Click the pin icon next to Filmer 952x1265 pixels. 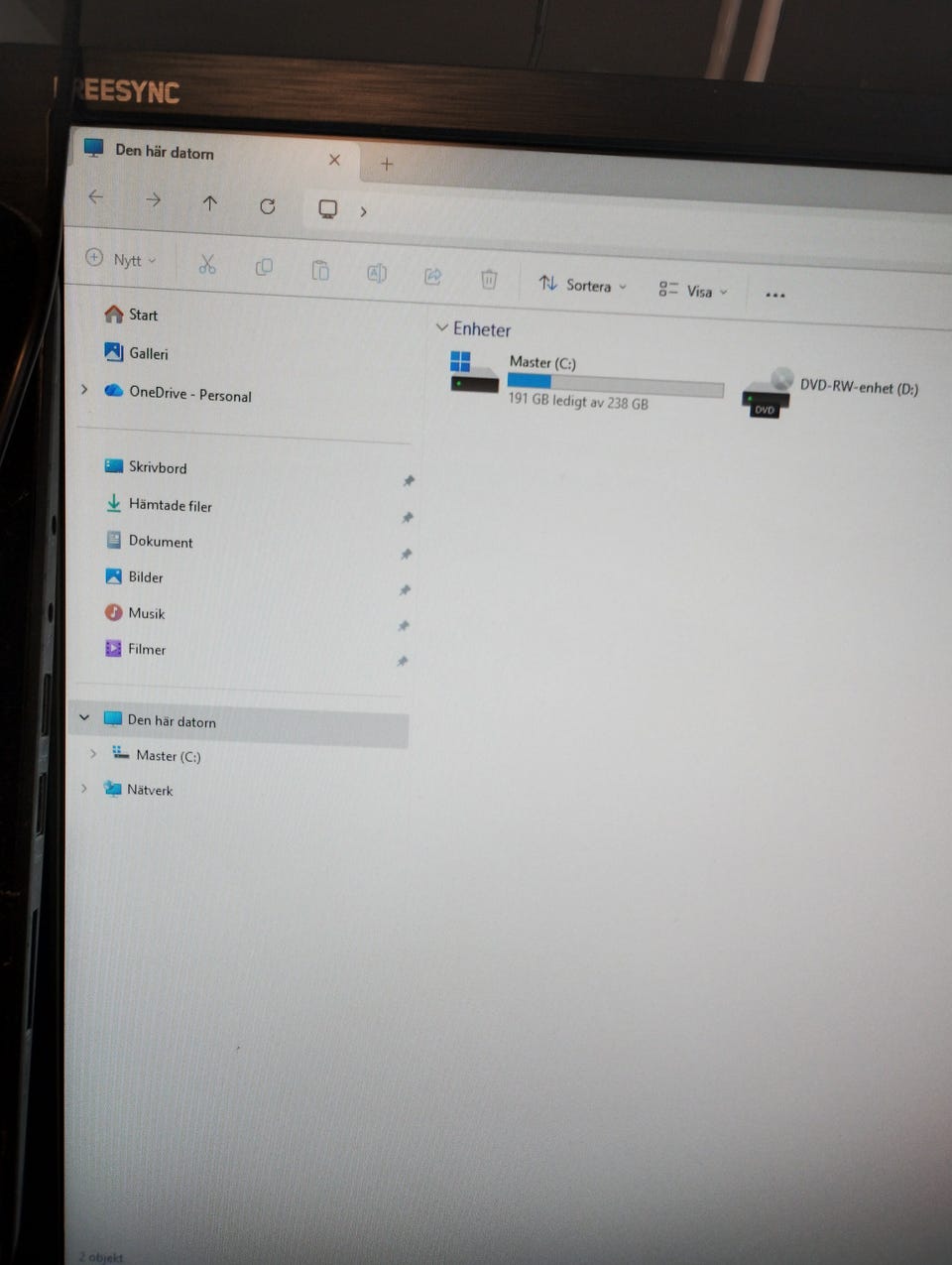pos(403,661)
